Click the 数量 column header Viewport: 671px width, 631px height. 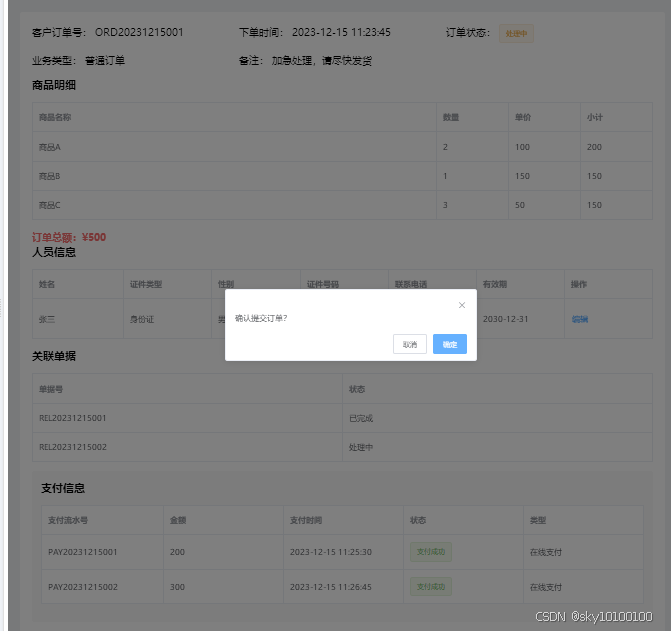click(x=451, y=117)
